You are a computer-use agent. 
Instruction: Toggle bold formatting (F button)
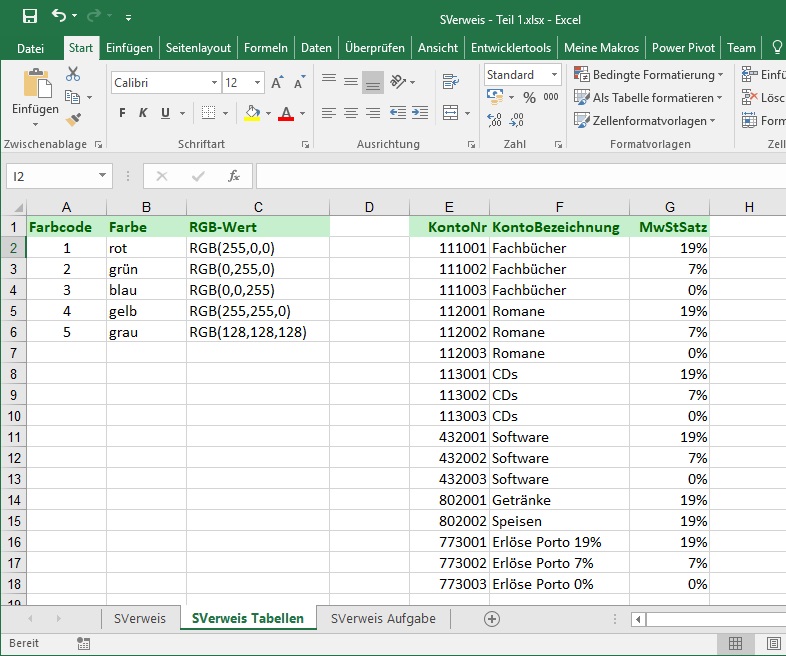coord(122,113)
